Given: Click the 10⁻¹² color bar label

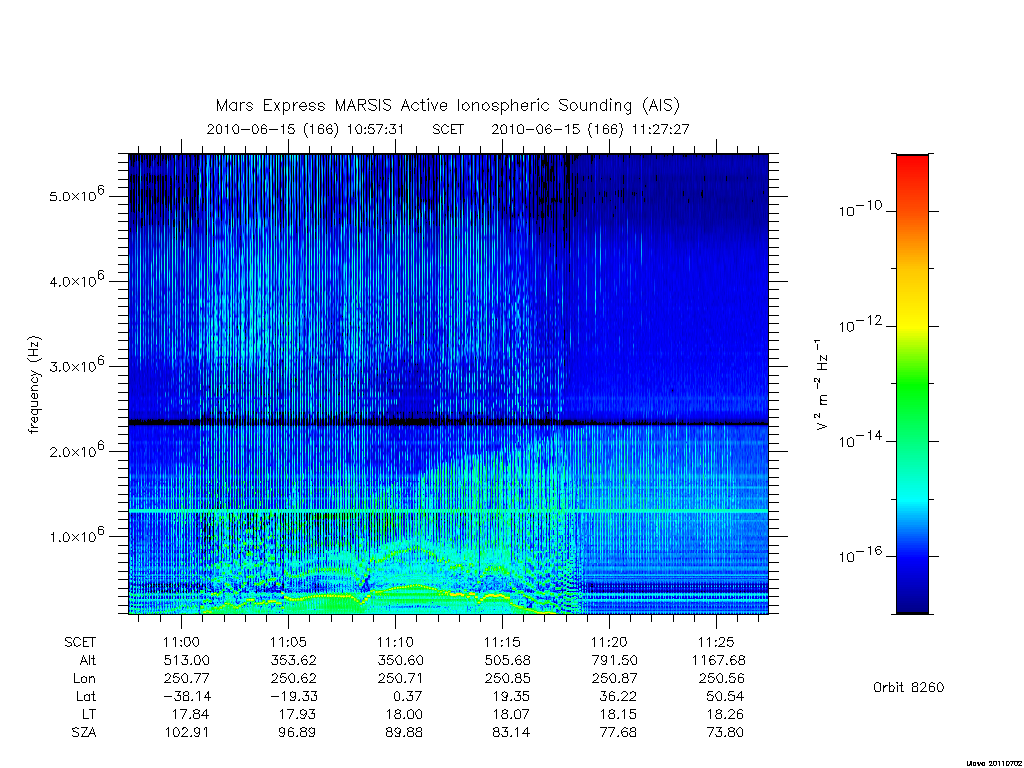Looking at the screenshot, I should [x=860, y=324].
